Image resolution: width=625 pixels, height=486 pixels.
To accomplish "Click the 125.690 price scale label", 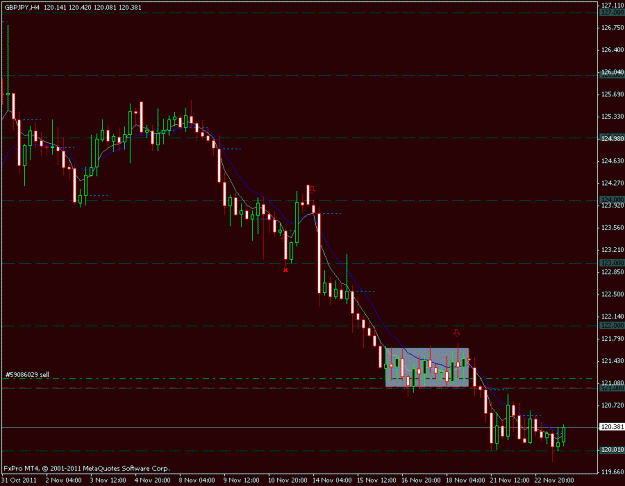I will (x=612, y=94).
